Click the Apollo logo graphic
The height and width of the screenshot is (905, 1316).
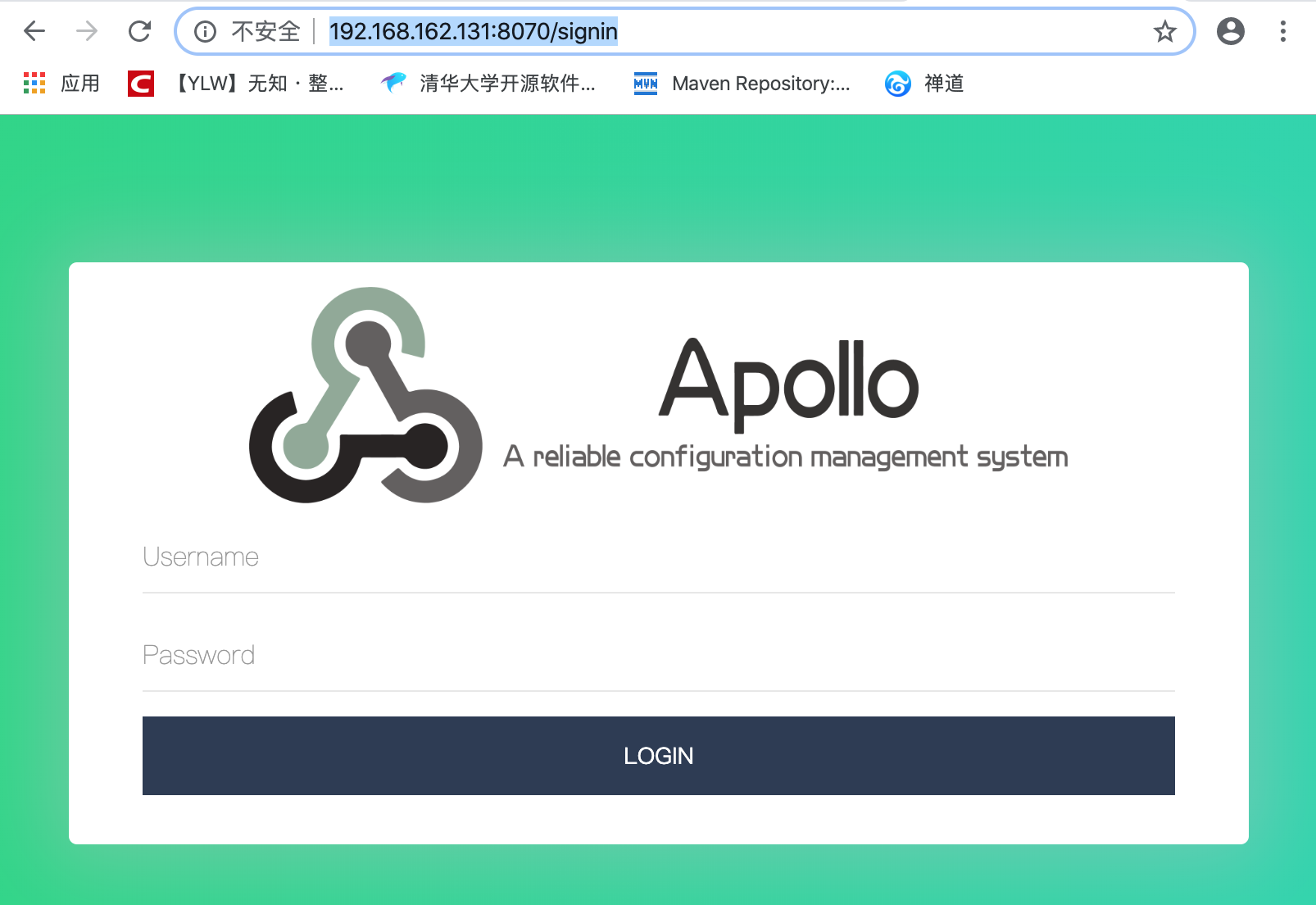[365, 395]
